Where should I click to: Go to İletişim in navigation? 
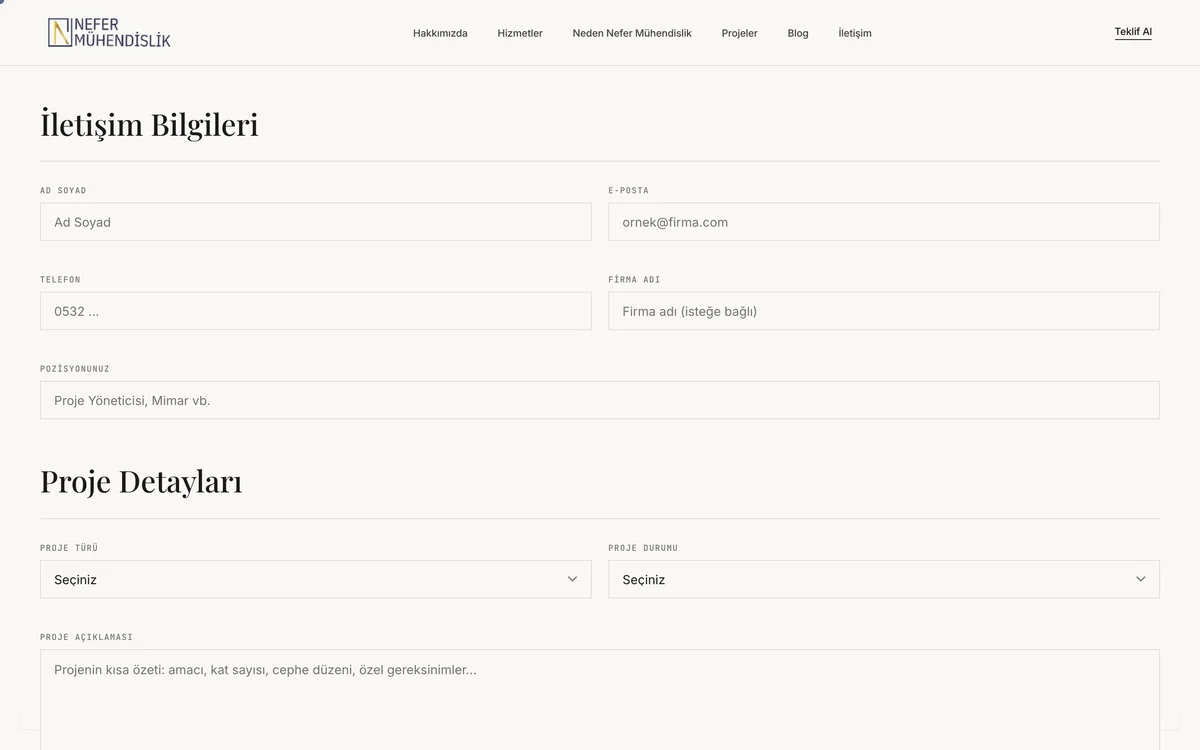point(855,33)
